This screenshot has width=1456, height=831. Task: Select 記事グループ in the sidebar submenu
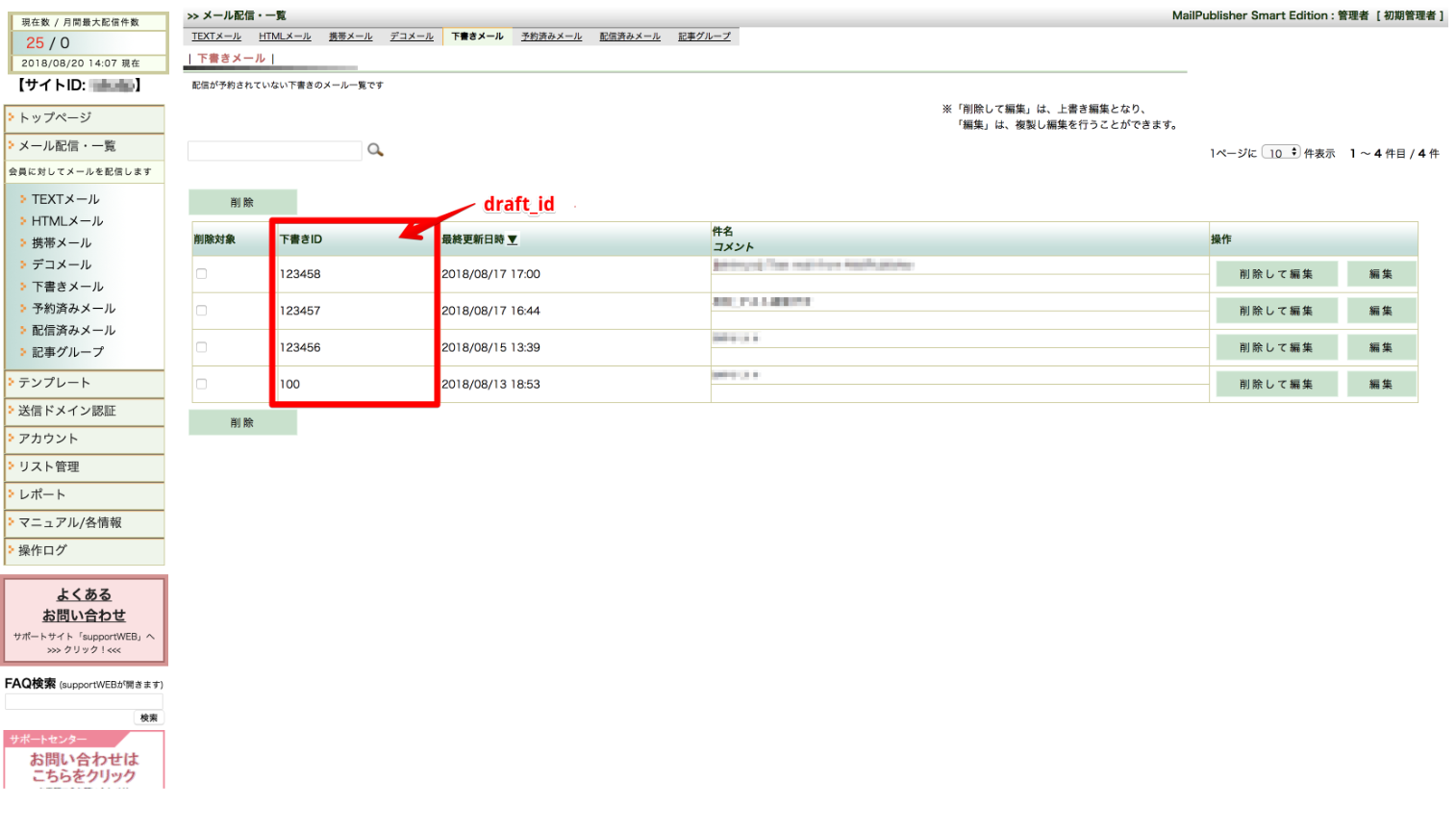pos(67,352)
